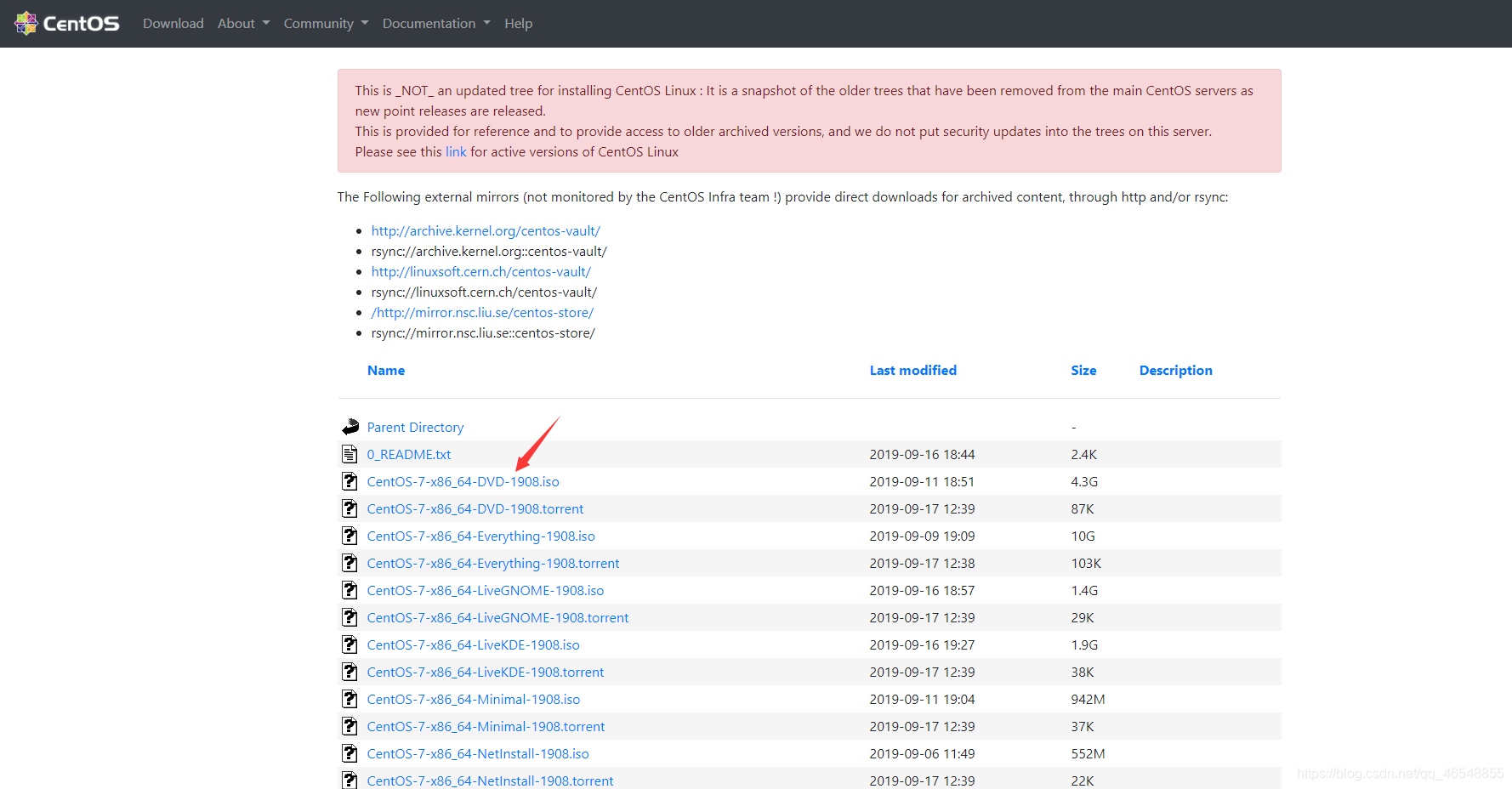Viewport: 1512px width, 789px height.
Task: Click the 2019-09-09 19:09 modified date
Action: pos(923,536)
